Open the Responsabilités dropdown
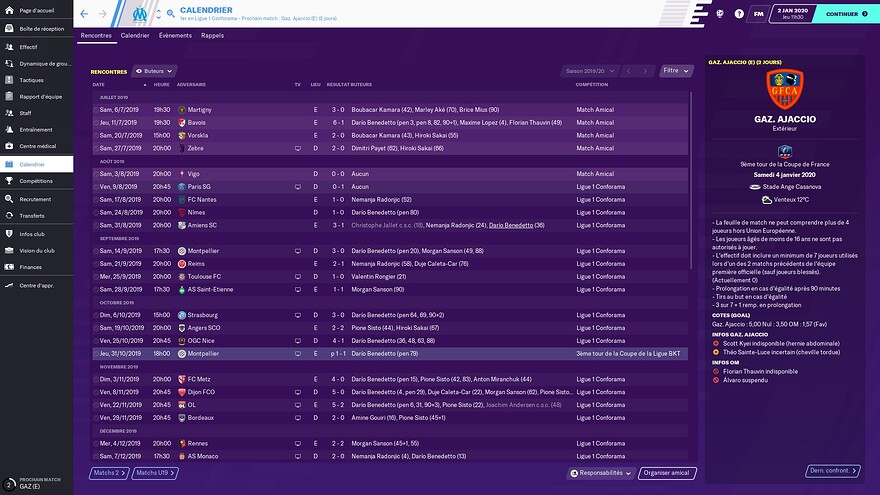The height and width of the screenshot is (495, 880). tap(601, 472)
